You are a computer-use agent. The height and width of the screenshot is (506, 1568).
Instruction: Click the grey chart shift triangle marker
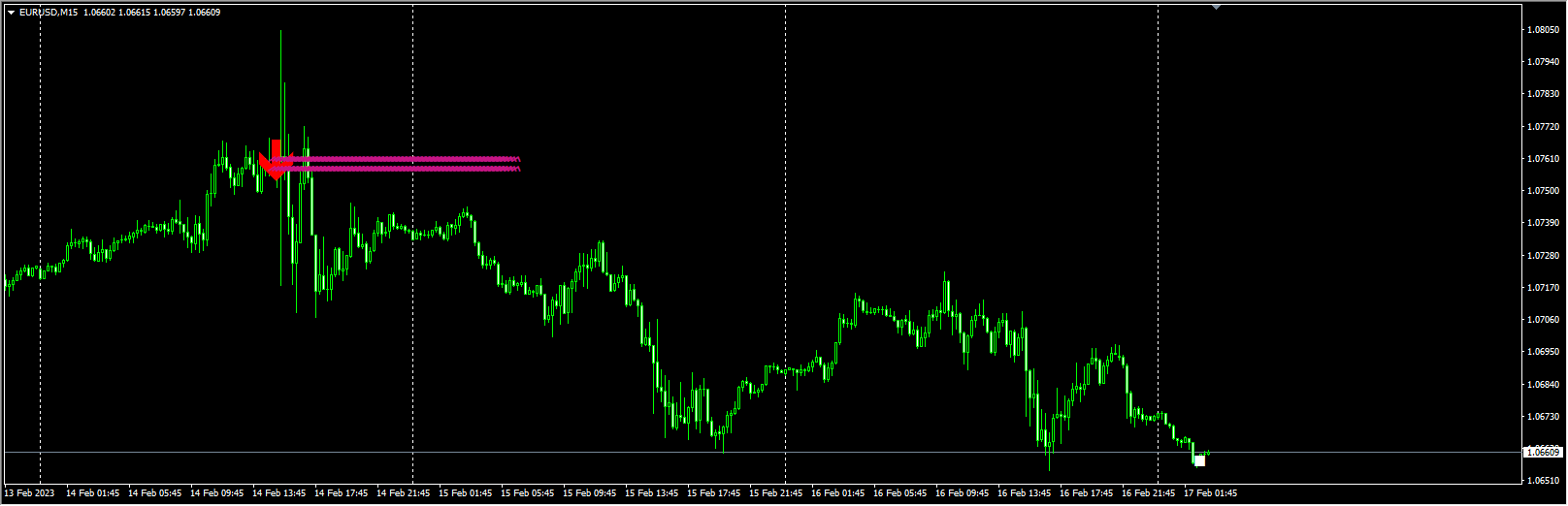click(x=1216, y=7)
